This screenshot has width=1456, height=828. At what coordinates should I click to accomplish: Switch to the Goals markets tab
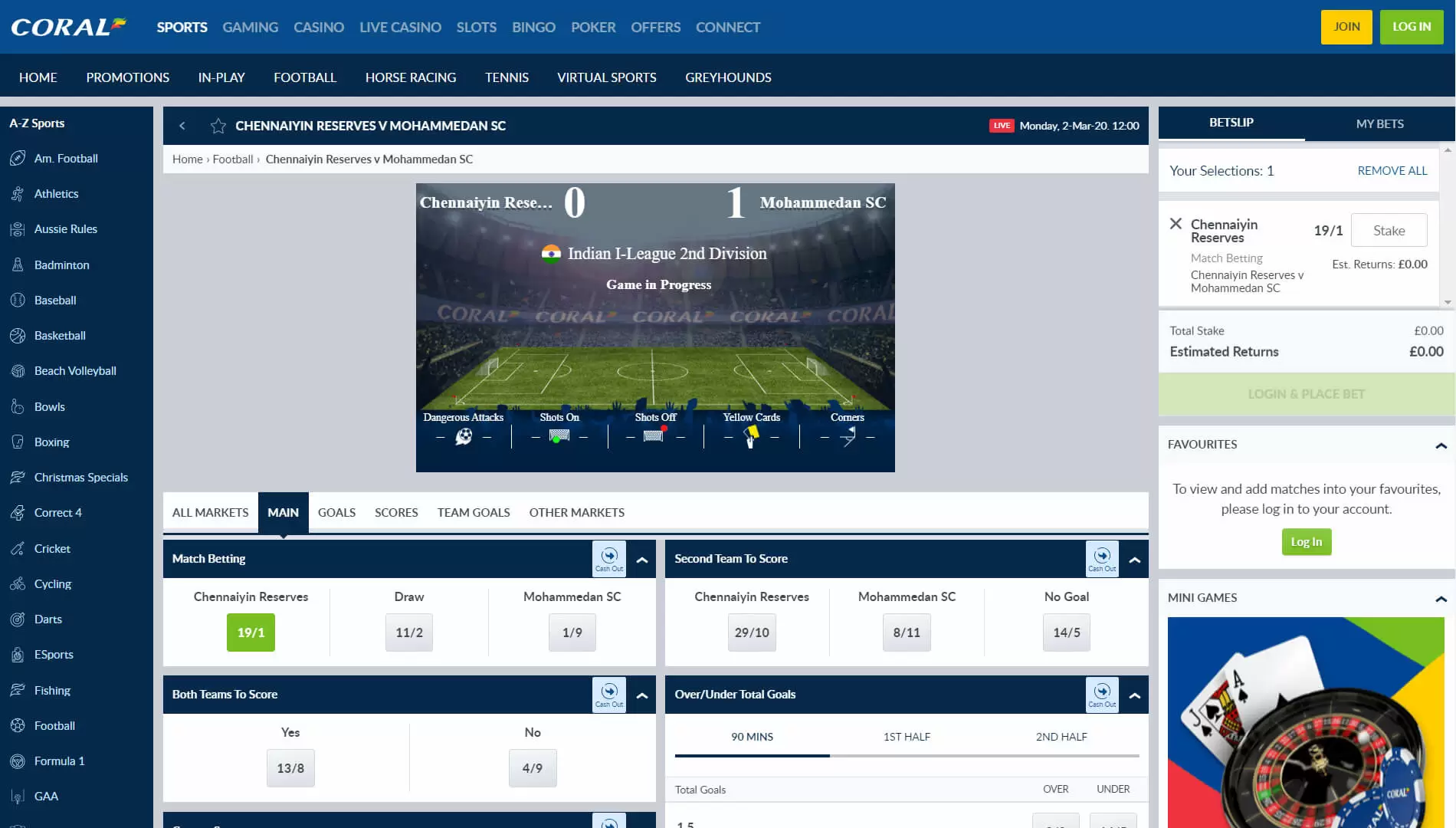point(336,512)
